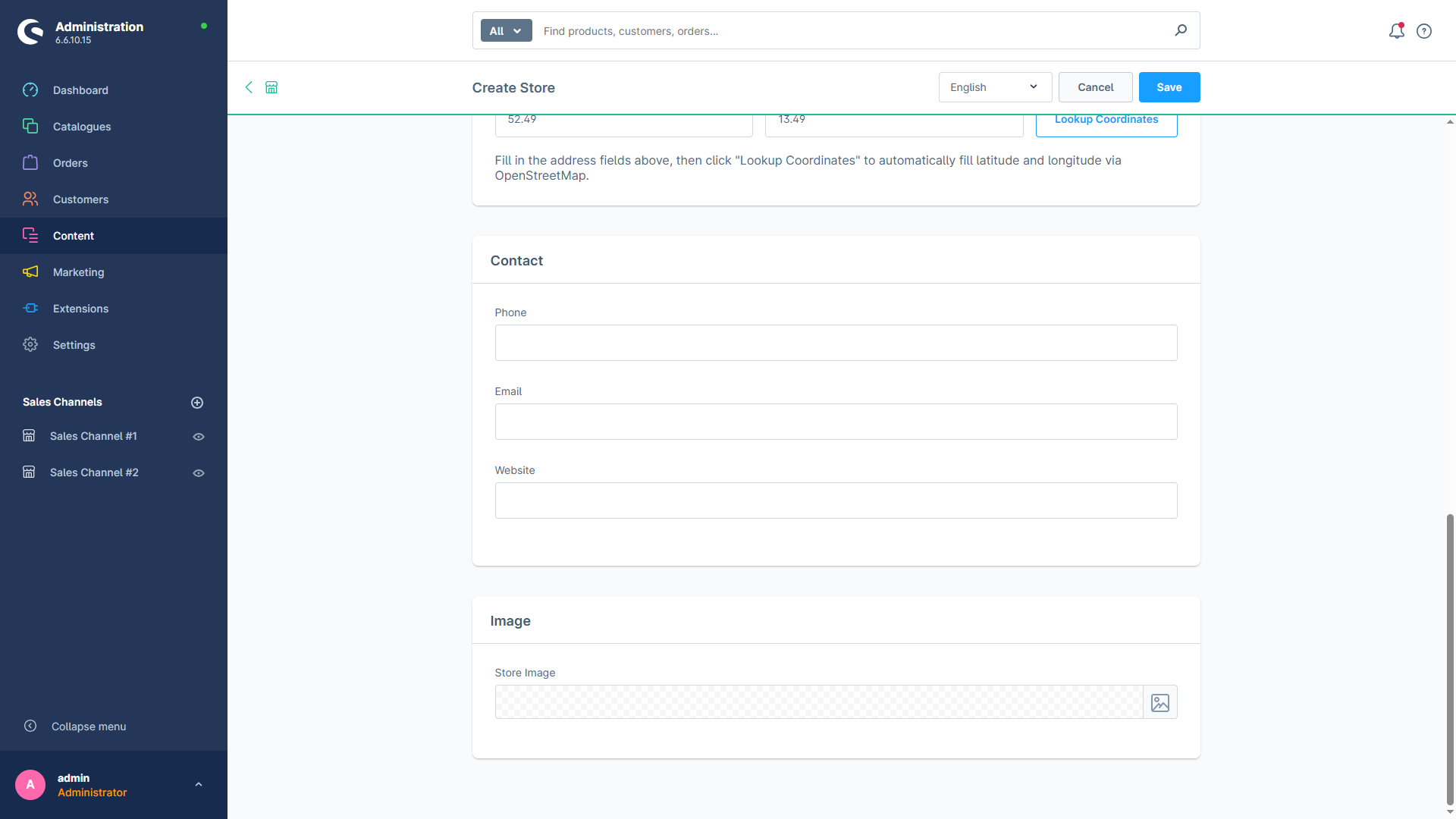Screen dimensions: 1456x819
Task: Click the Cancel button
Action: click(x=1095, y=87)
